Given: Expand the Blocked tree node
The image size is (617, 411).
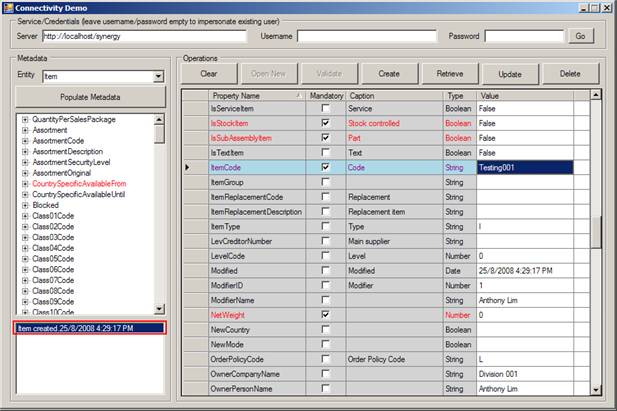Looking at the screenshot, I should tap(25, 205).
